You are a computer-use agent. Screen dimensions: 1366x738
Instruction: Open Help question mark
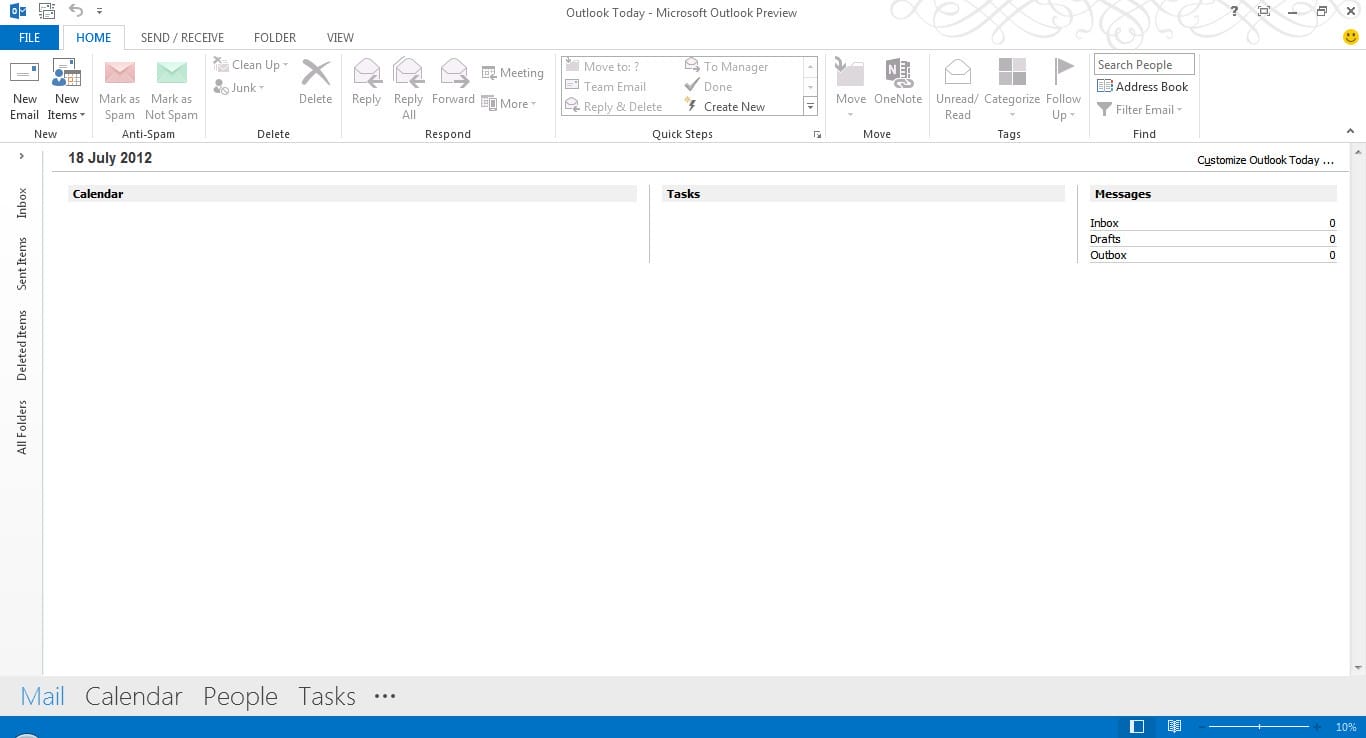1234,11
